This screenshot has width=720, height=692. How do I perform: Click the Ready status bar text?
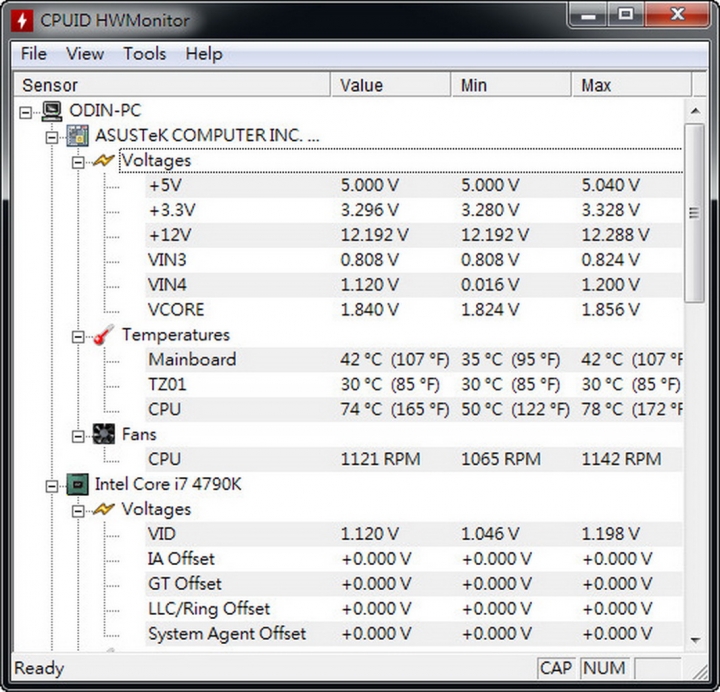[x=39, y=668]
